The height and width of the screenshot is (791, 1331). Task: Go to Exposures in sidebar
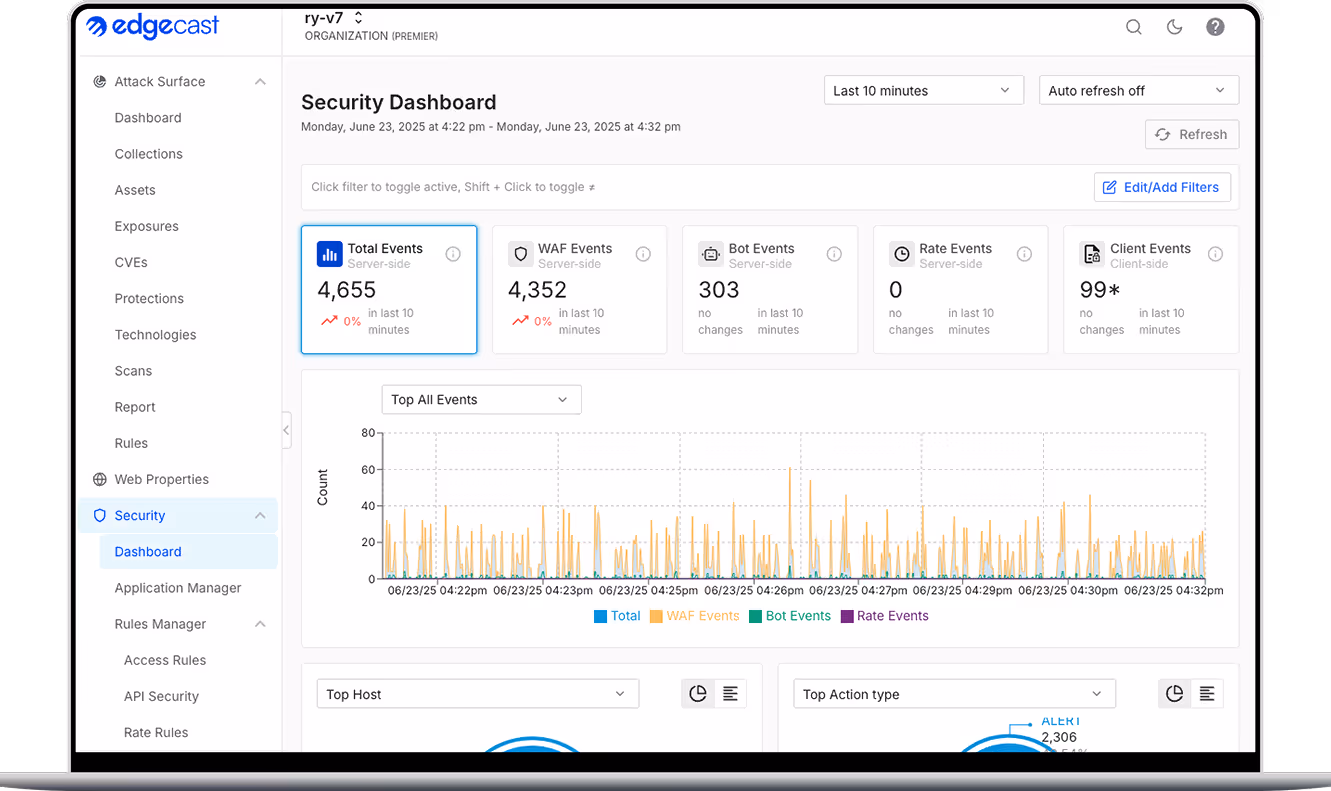pyautogui.click(x=147, y=226)
